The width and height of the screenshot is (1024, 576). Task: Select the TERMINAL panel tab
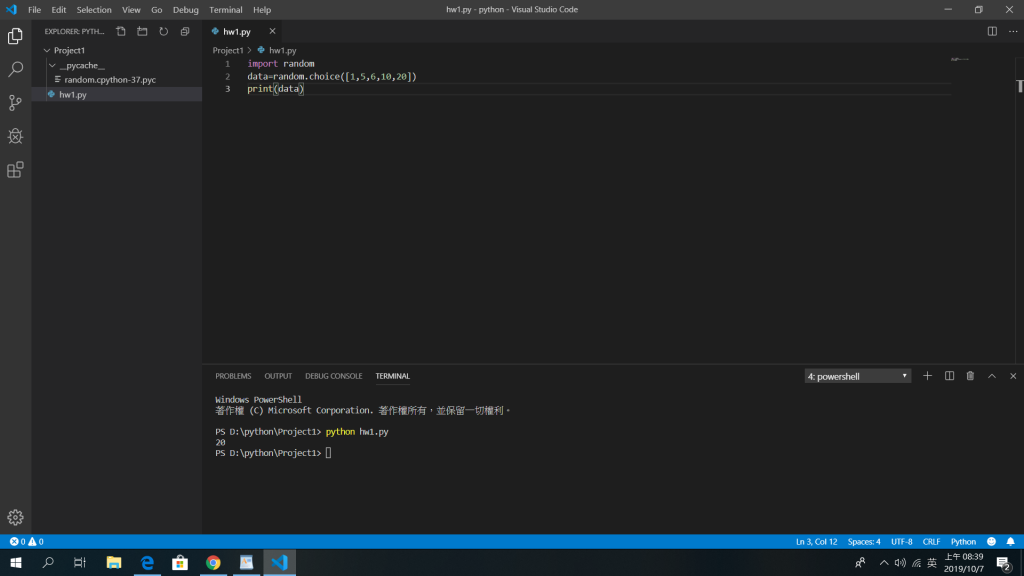[x=392, y=376]
